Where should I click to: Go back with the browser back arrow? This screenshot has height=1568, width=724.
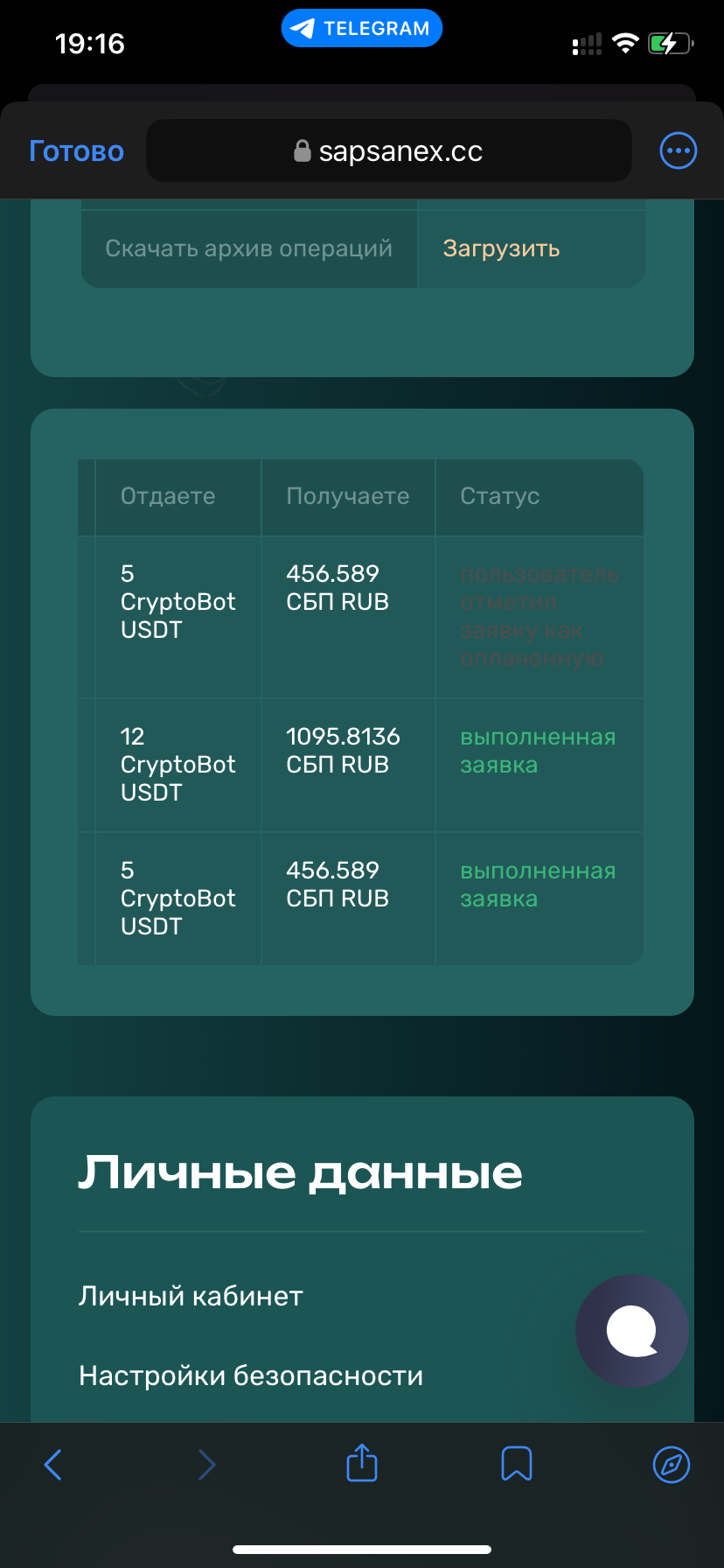pyautogui.click(x=53, y=1464)
